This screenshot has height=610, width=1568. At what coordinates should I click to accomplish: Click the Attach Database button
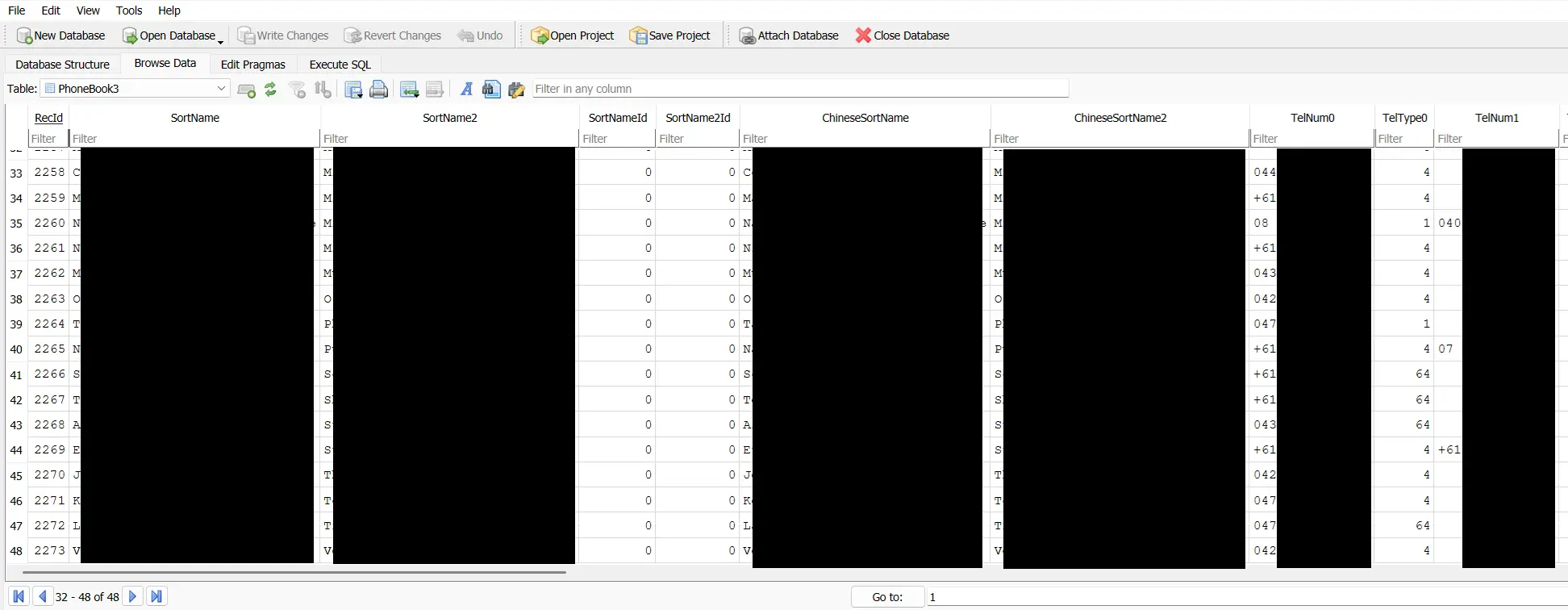click(x=789, y=36)
